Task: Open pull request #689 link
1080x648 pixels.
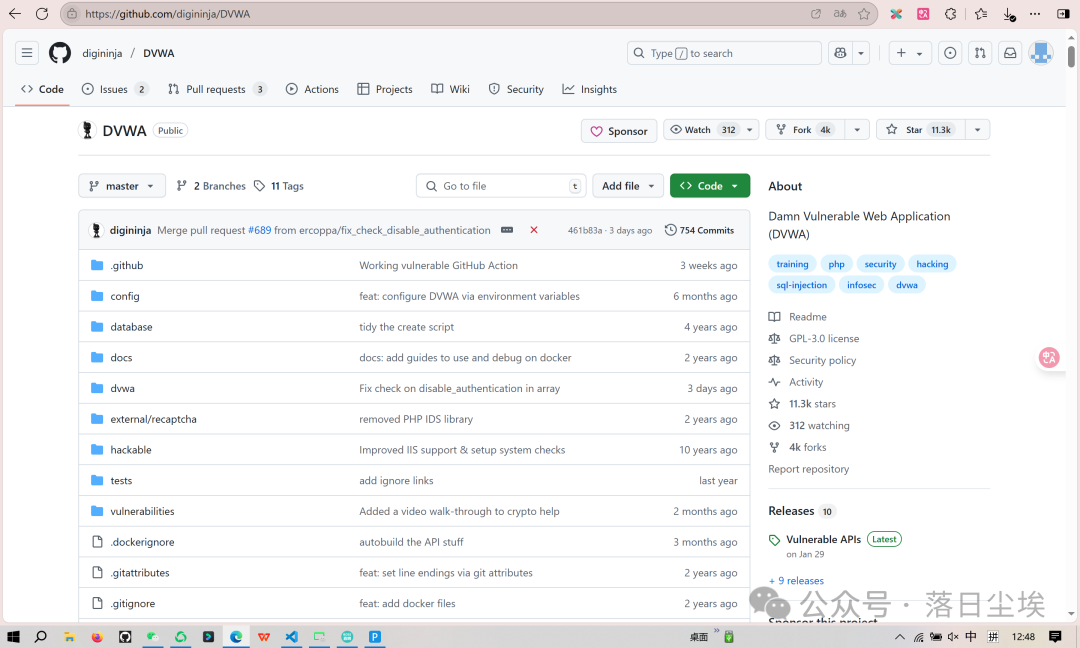Action: click(260, 230)
